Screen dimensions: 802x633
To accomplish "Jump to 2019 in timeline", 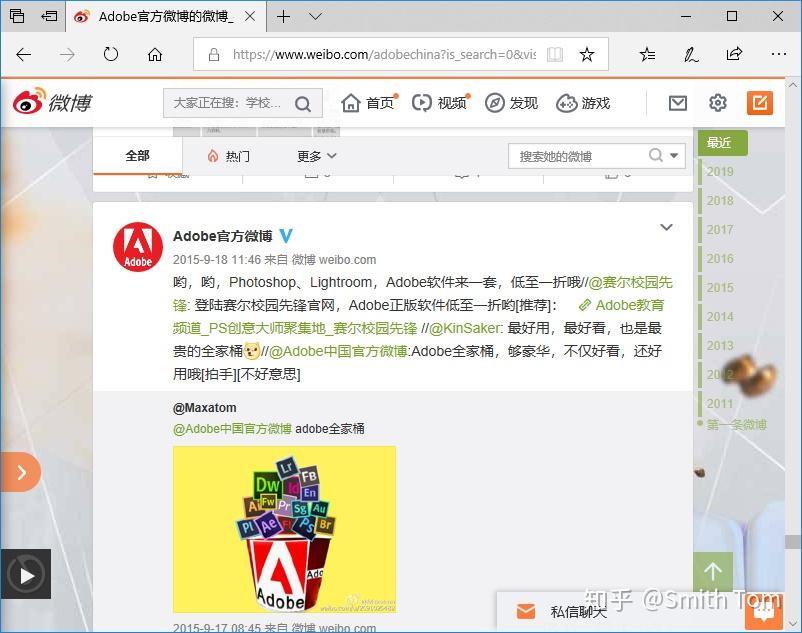I will (x=720, y=171).
